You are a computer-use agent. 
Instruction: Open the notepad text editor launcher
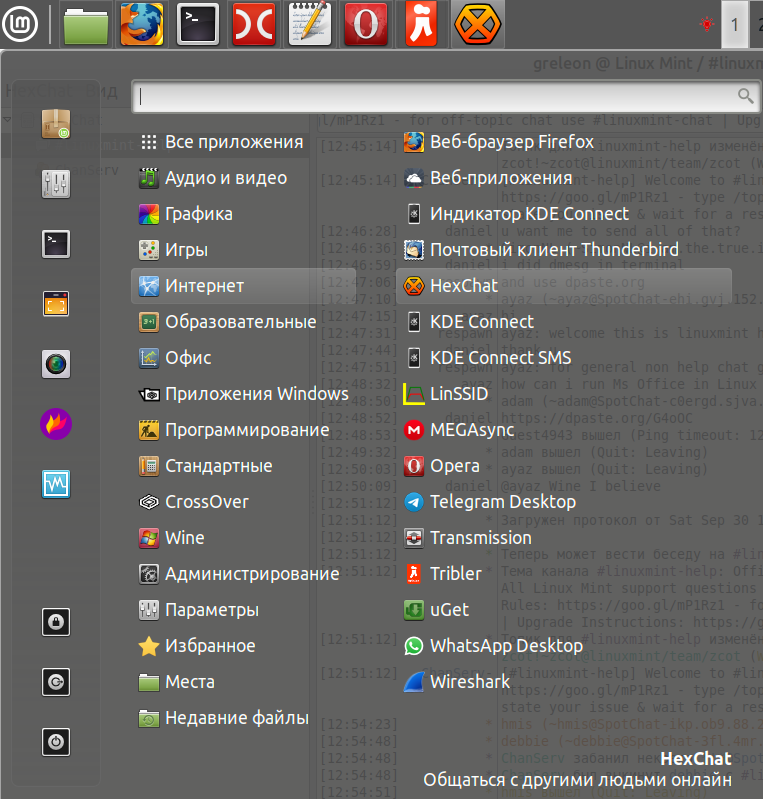pyautogui.click(x=310, y=24)
